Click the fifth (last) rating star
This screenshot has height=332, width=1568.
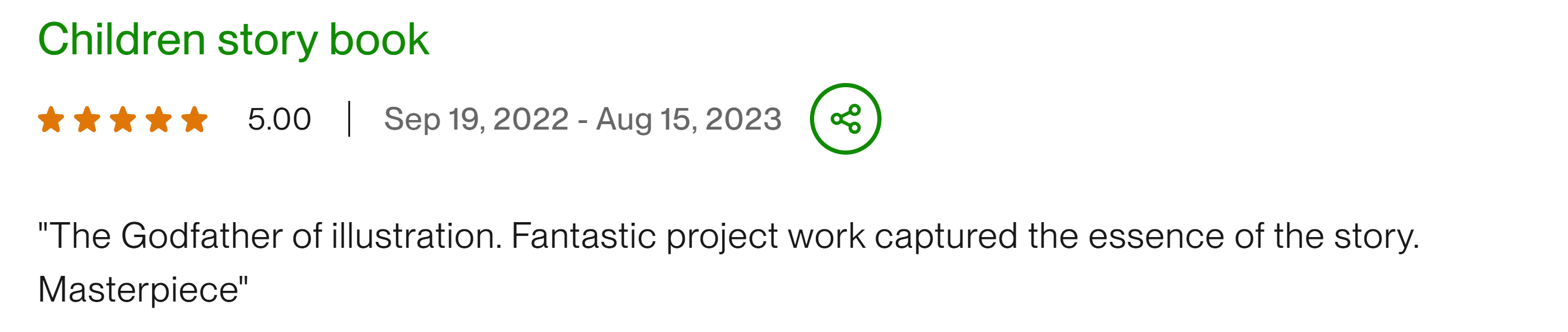tap(195, 119)
